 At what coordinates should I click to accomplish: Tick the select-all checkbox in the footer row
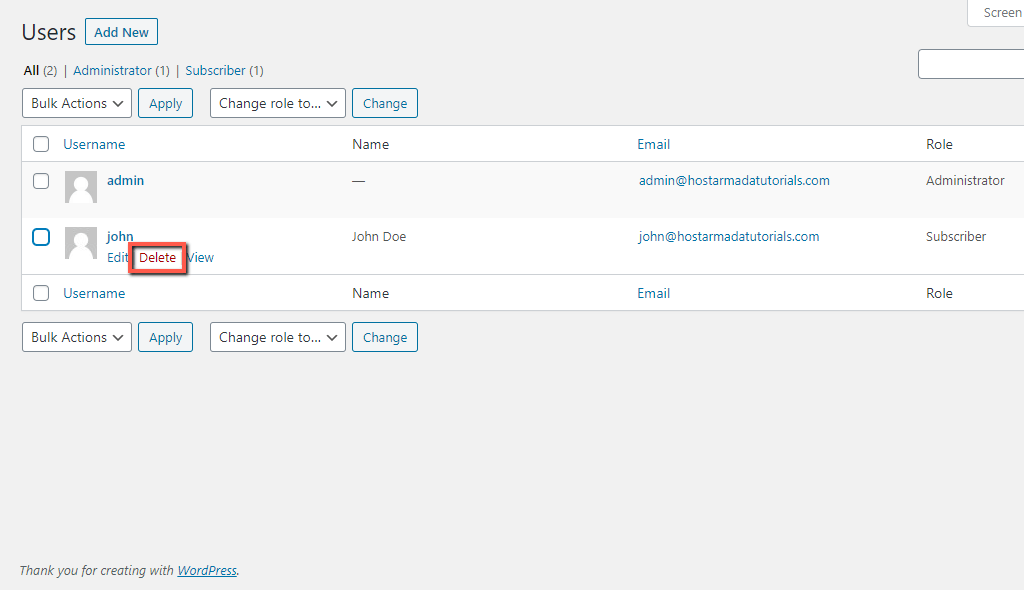(41, 293)
